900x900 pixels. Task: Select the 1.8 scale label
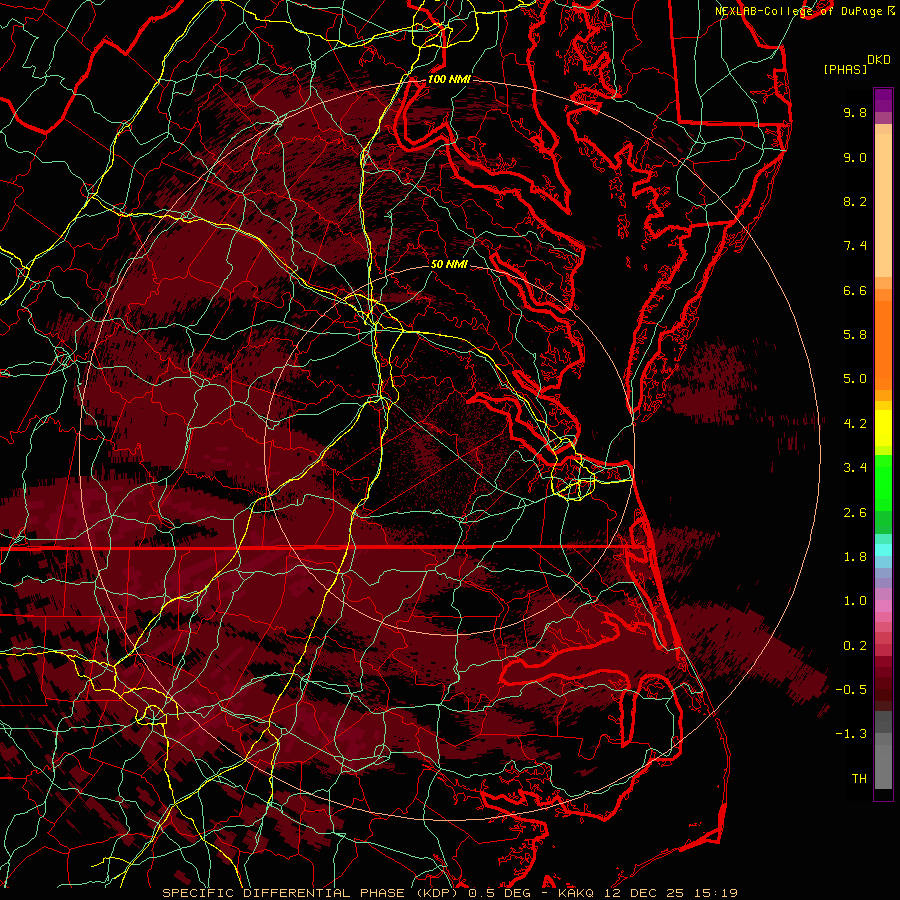click(855, 557)
